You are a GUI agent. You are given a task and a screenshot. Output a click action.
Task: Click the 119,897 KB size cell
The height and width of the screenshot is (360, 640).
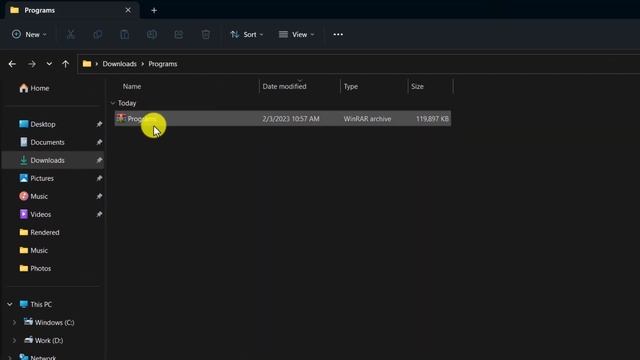coord(432,119)
